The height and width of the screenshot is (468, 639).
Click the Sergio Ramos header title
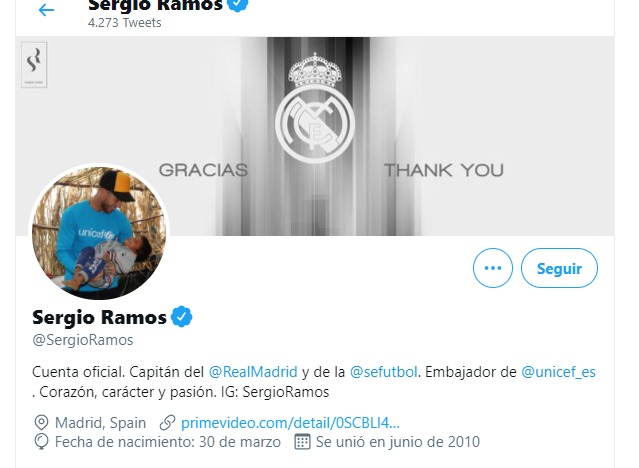(x=156, y=5)
